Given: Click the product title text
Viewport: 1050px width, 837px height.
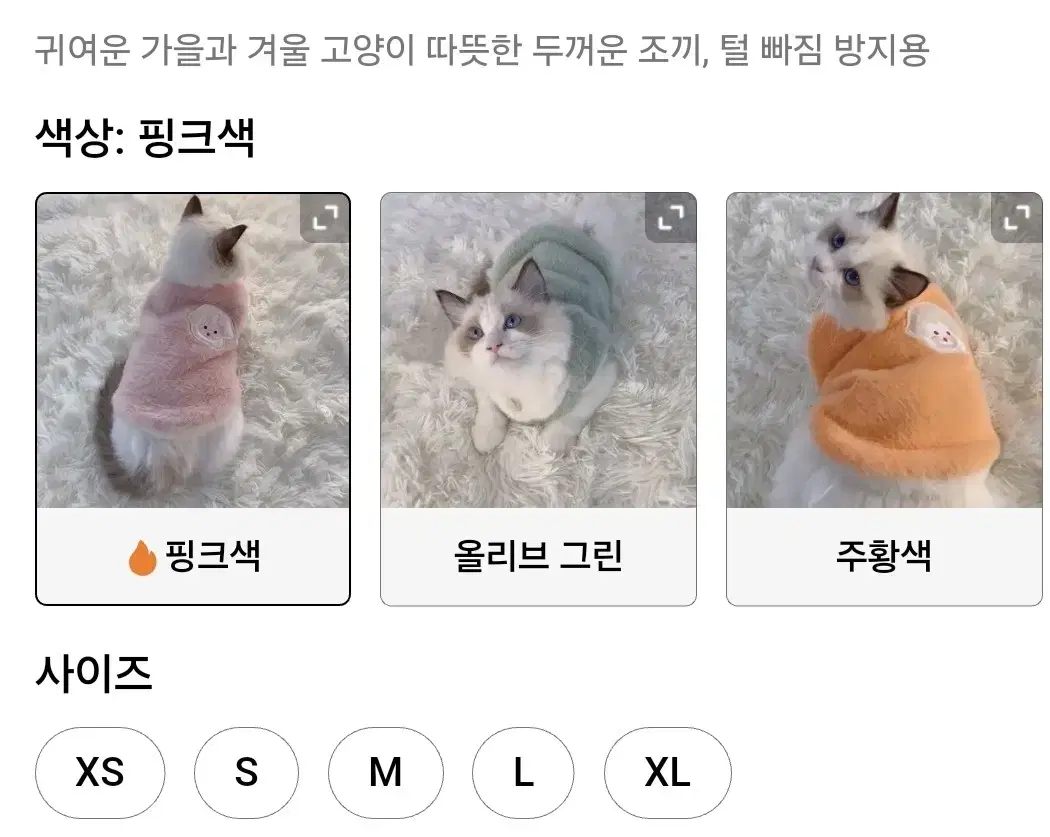Looking at the screenshot, I should point(481,50).
